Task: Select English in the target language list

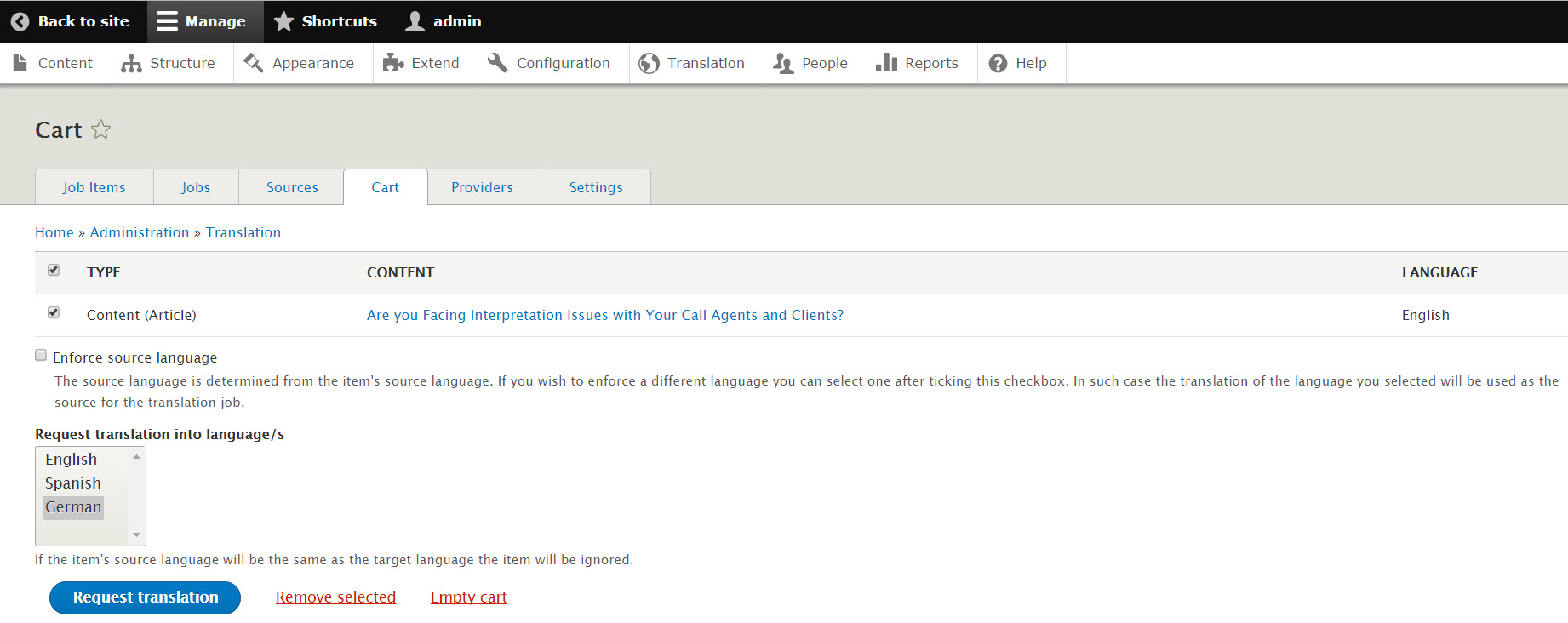Action: [x=72, y=459]
